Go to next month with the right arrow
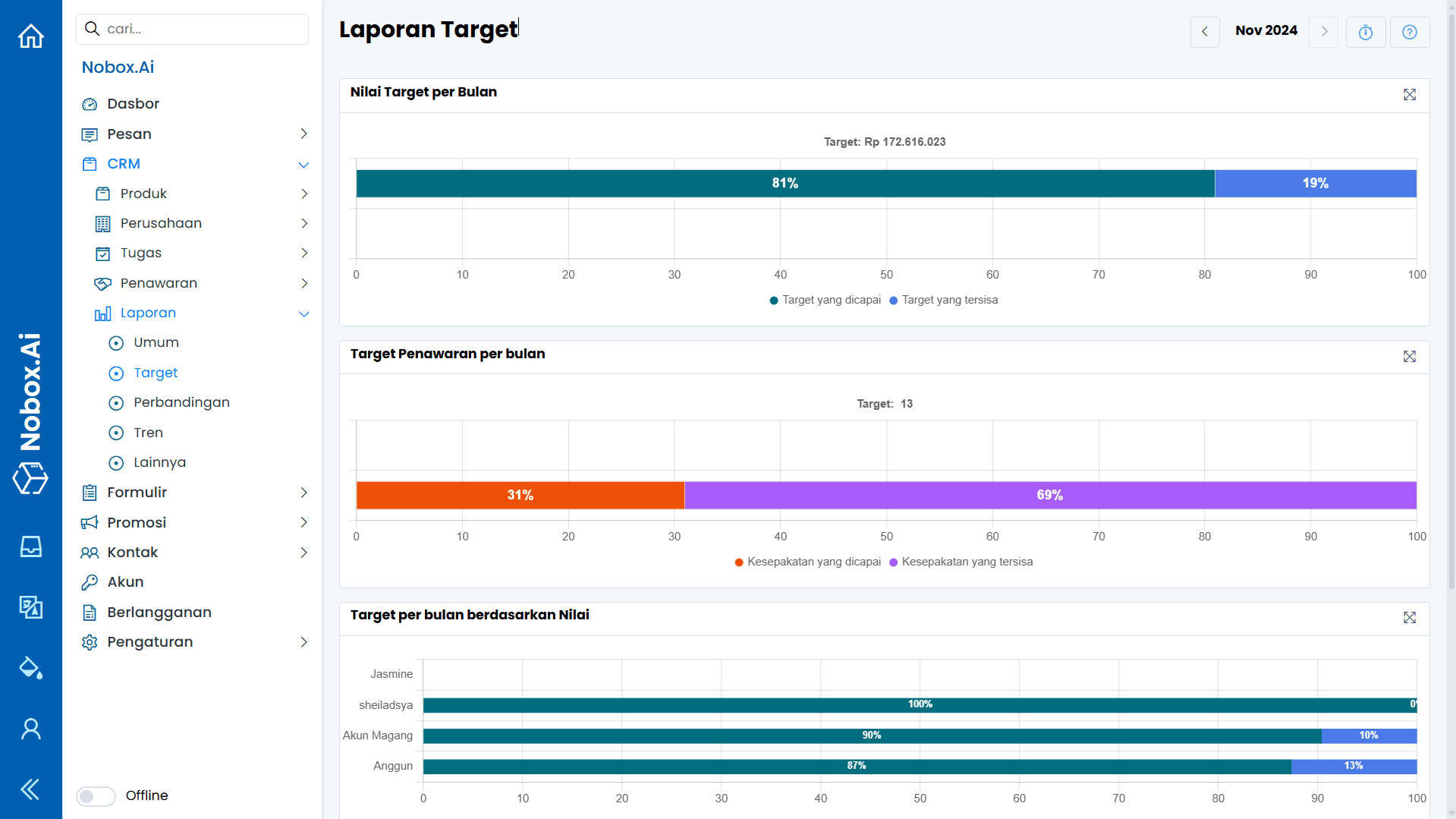 [x=1323, y=32]
